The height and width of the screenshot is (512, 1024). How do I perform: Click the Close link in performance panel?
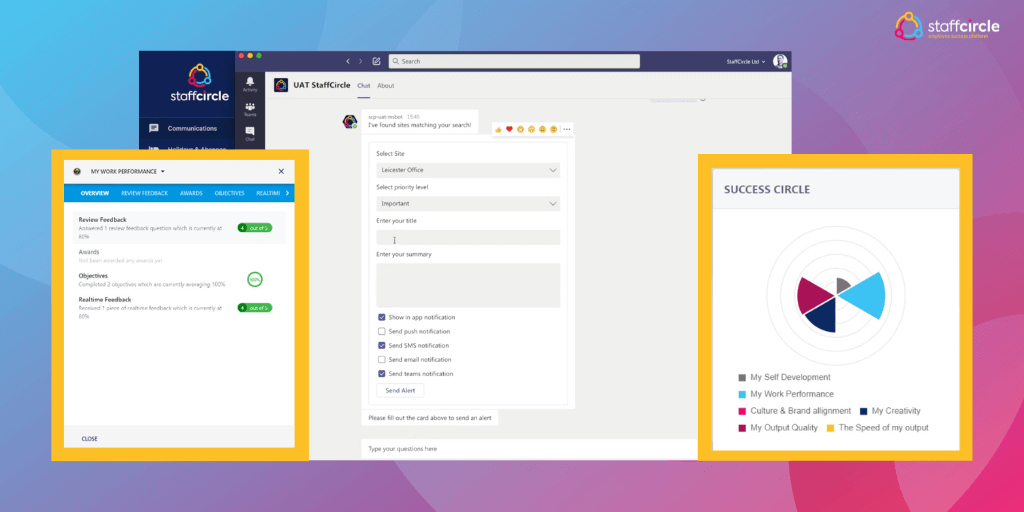[89, 439]
